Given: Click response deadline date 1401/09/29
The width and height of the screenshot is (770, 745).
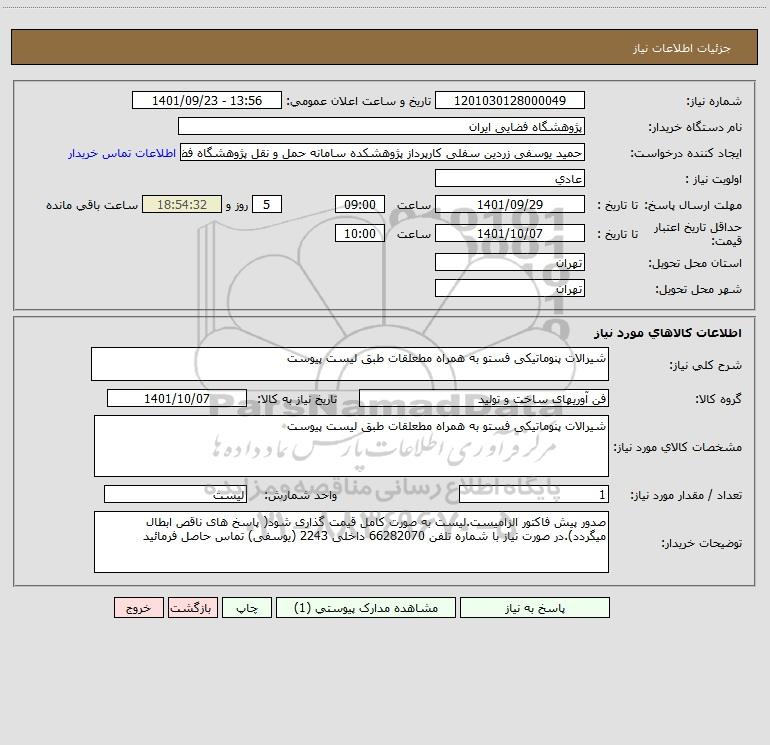Looking at the screenshot, I should point(510,204).
